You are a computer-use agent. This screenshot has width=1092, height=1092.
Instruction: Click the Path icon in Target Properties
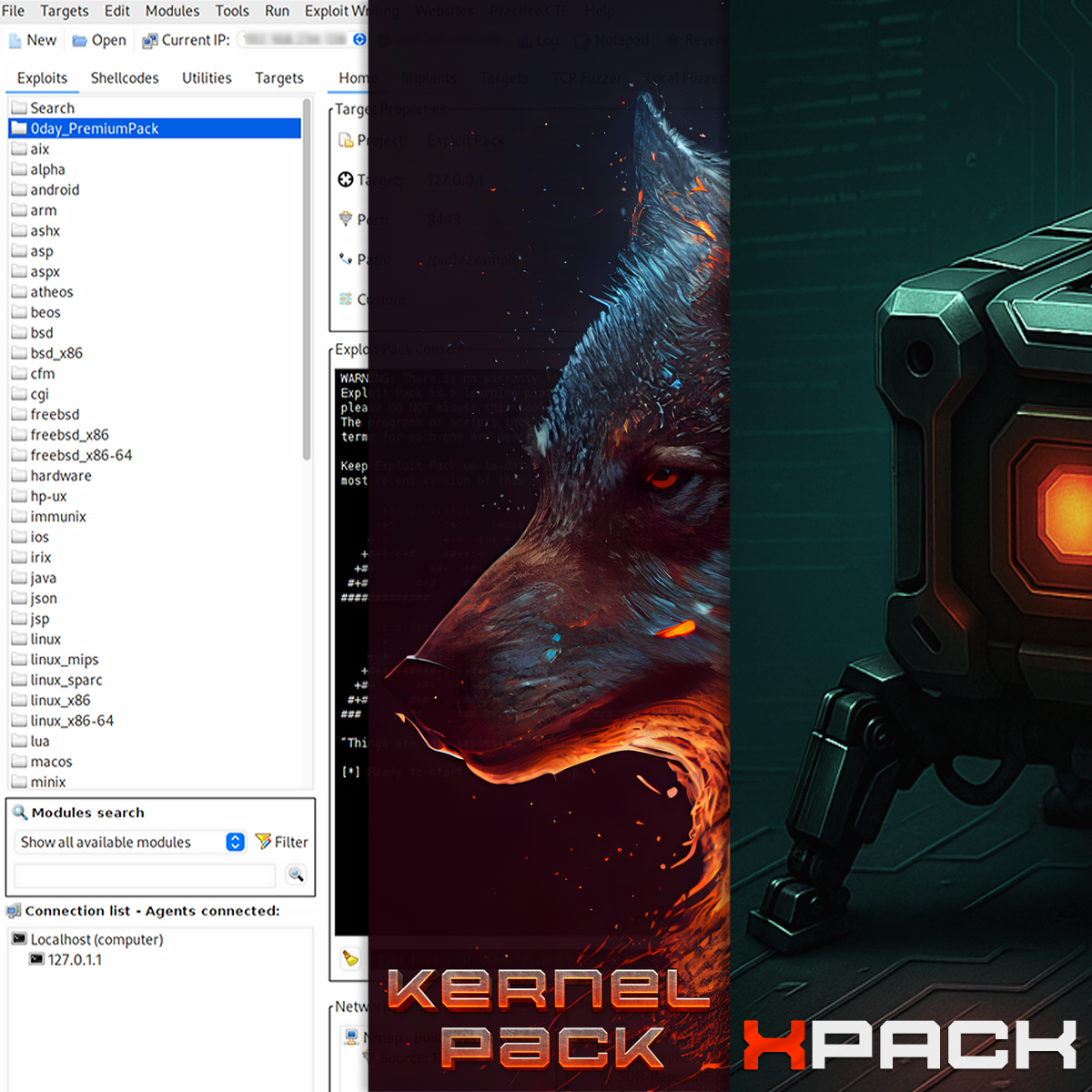click(347, 259)
